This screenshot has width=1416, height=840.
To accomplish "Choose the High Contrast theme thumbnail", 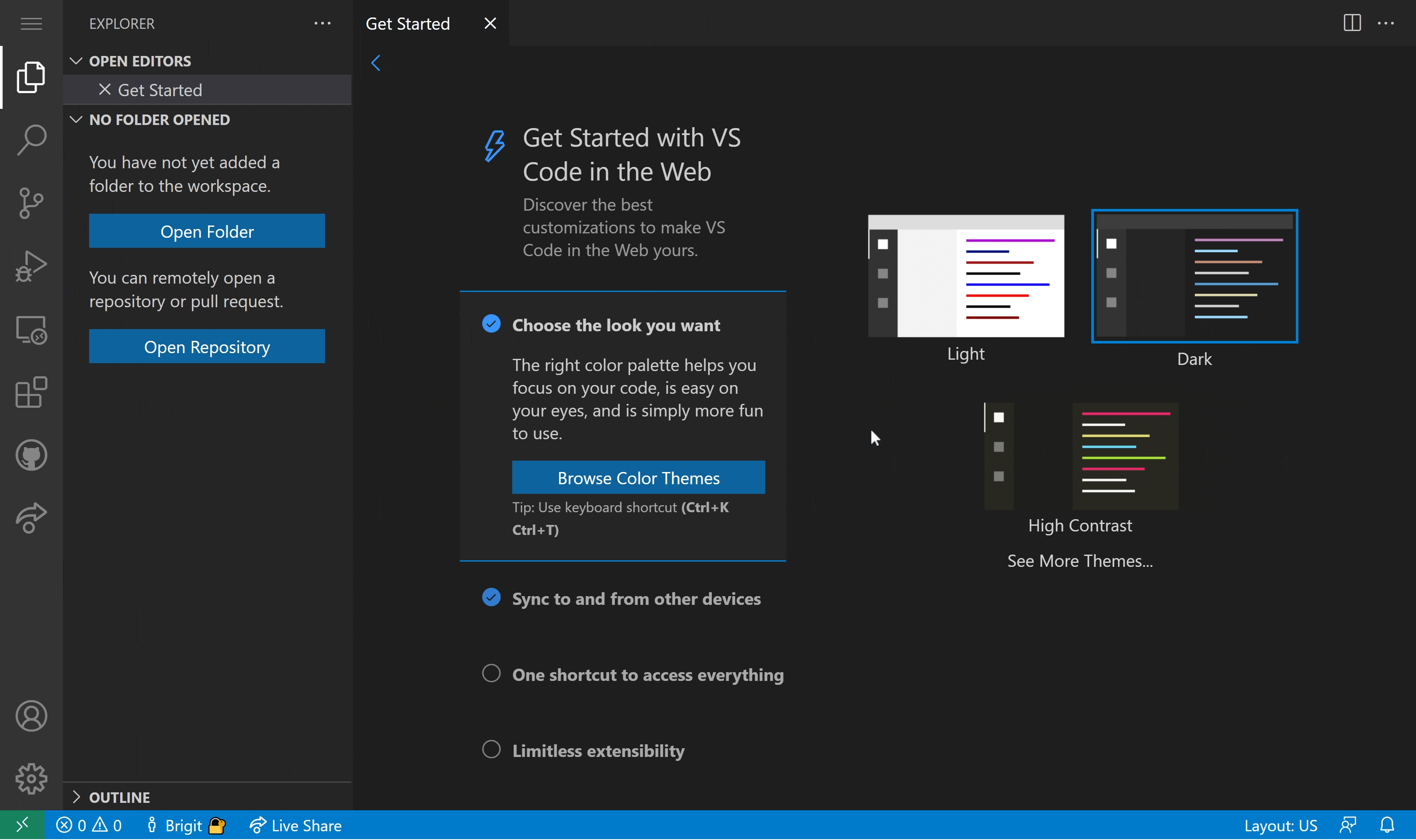I will coord(1081,456).
